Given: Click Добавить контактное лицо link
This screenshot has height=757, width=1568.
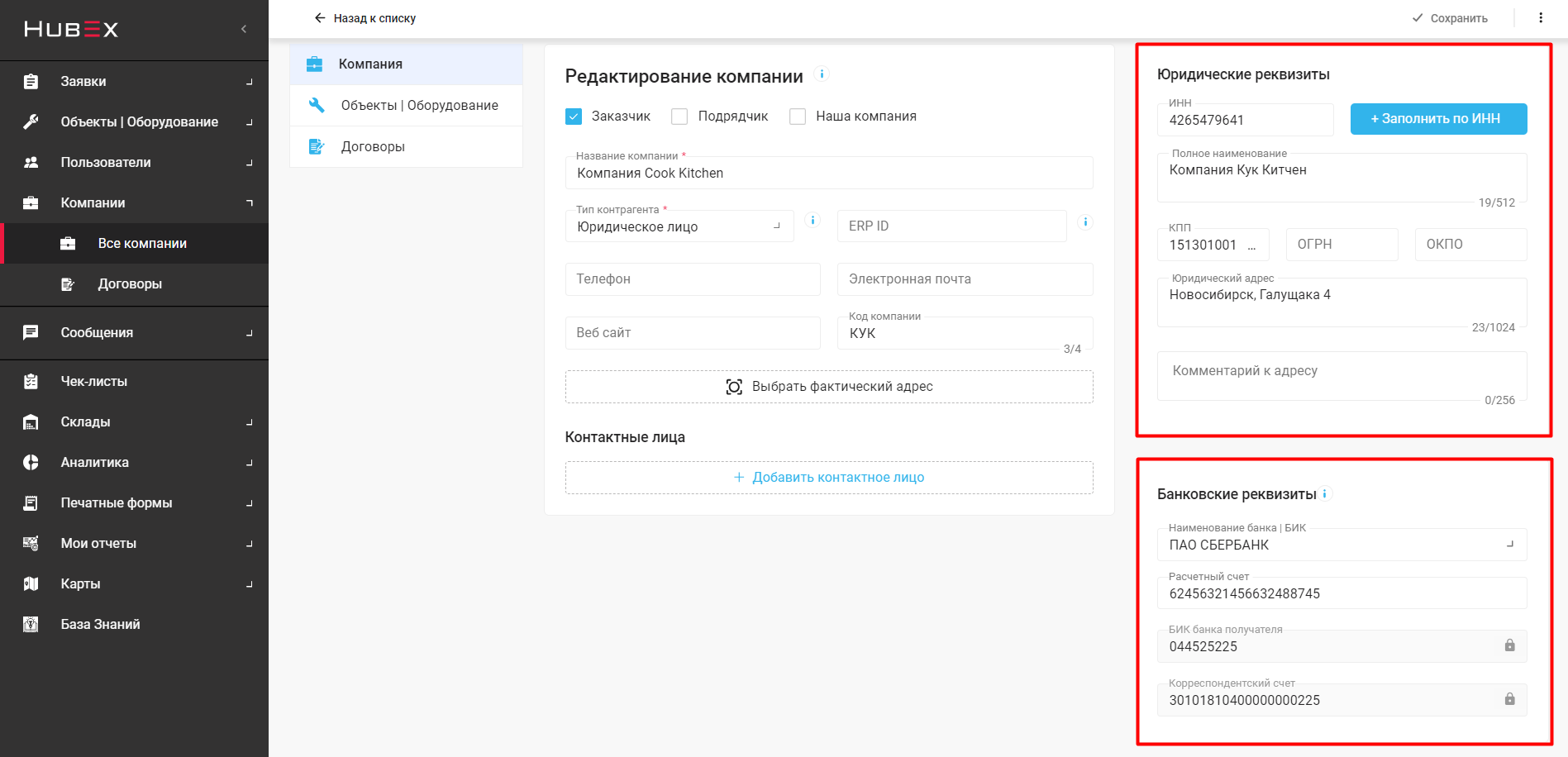Looking at the screenshot, I should [829, 478].
